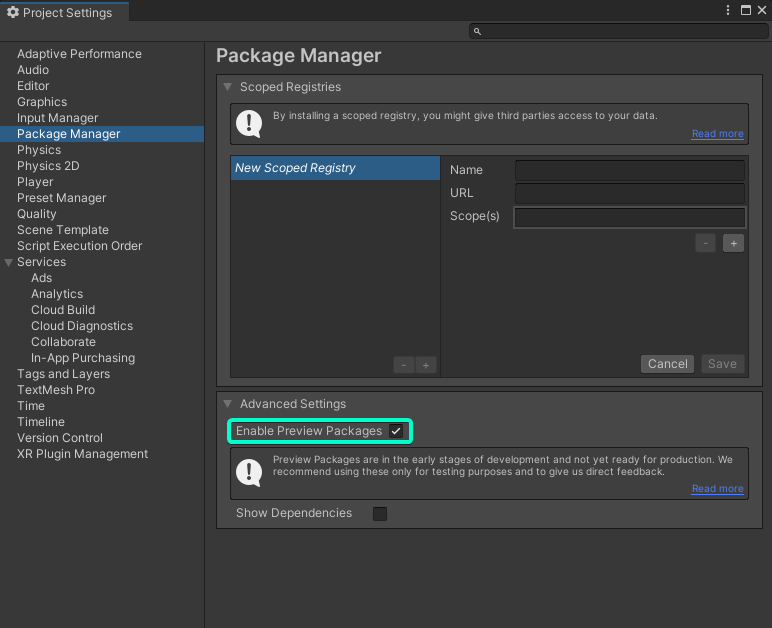This screenshot has width=772, height=628.
Task: Open Timeline settings
Action: click(41, 422)
